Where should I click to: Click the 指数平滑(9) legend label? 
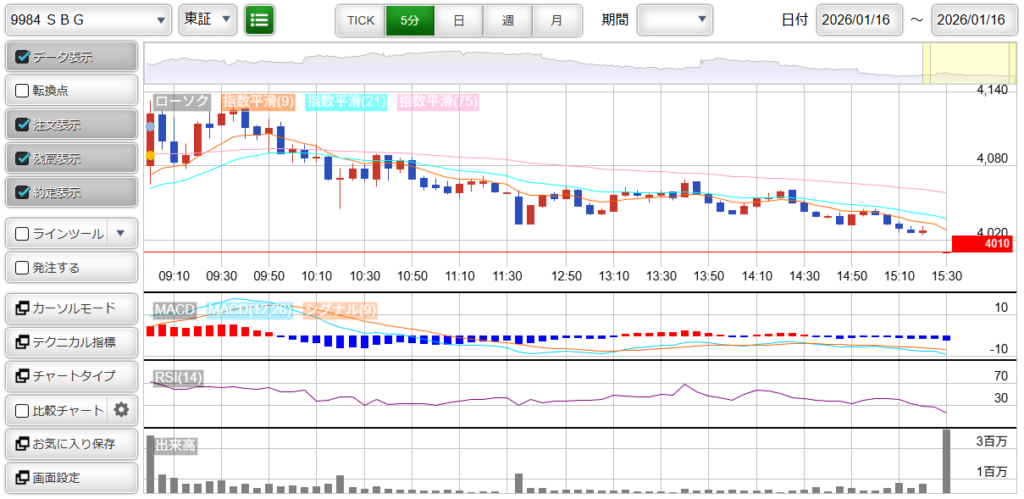click(258, 101)
